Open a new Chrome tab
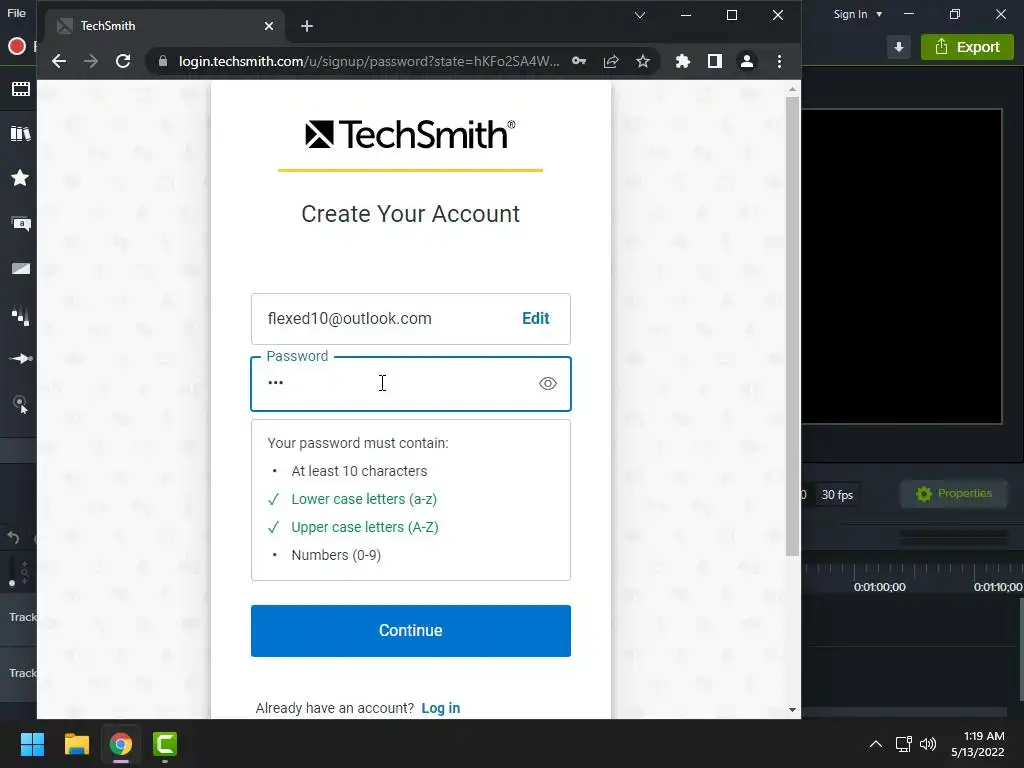This screenshot has height=768, width=1024. 307,26
